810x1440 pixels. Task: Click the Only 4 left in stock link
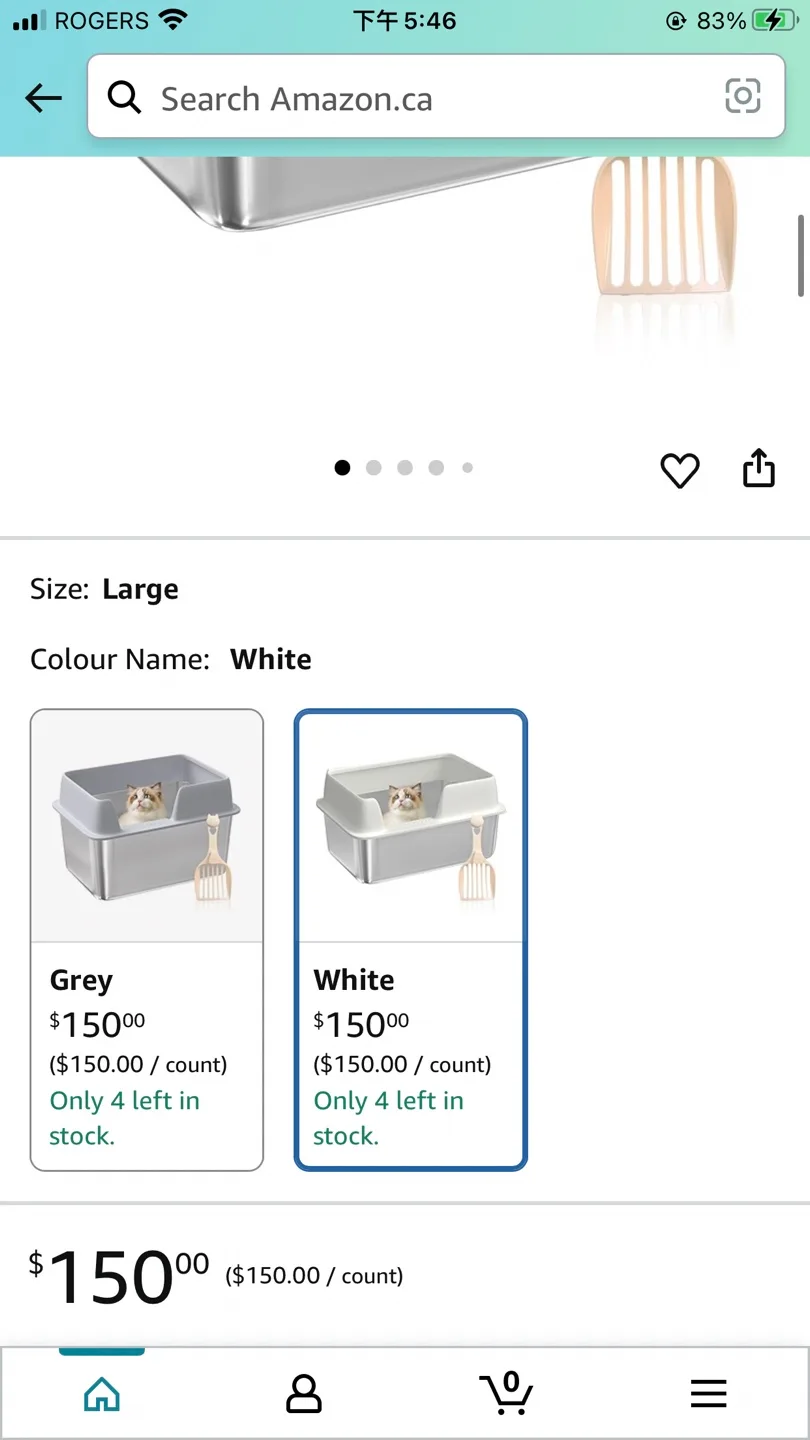click(x=124, y=1117)
